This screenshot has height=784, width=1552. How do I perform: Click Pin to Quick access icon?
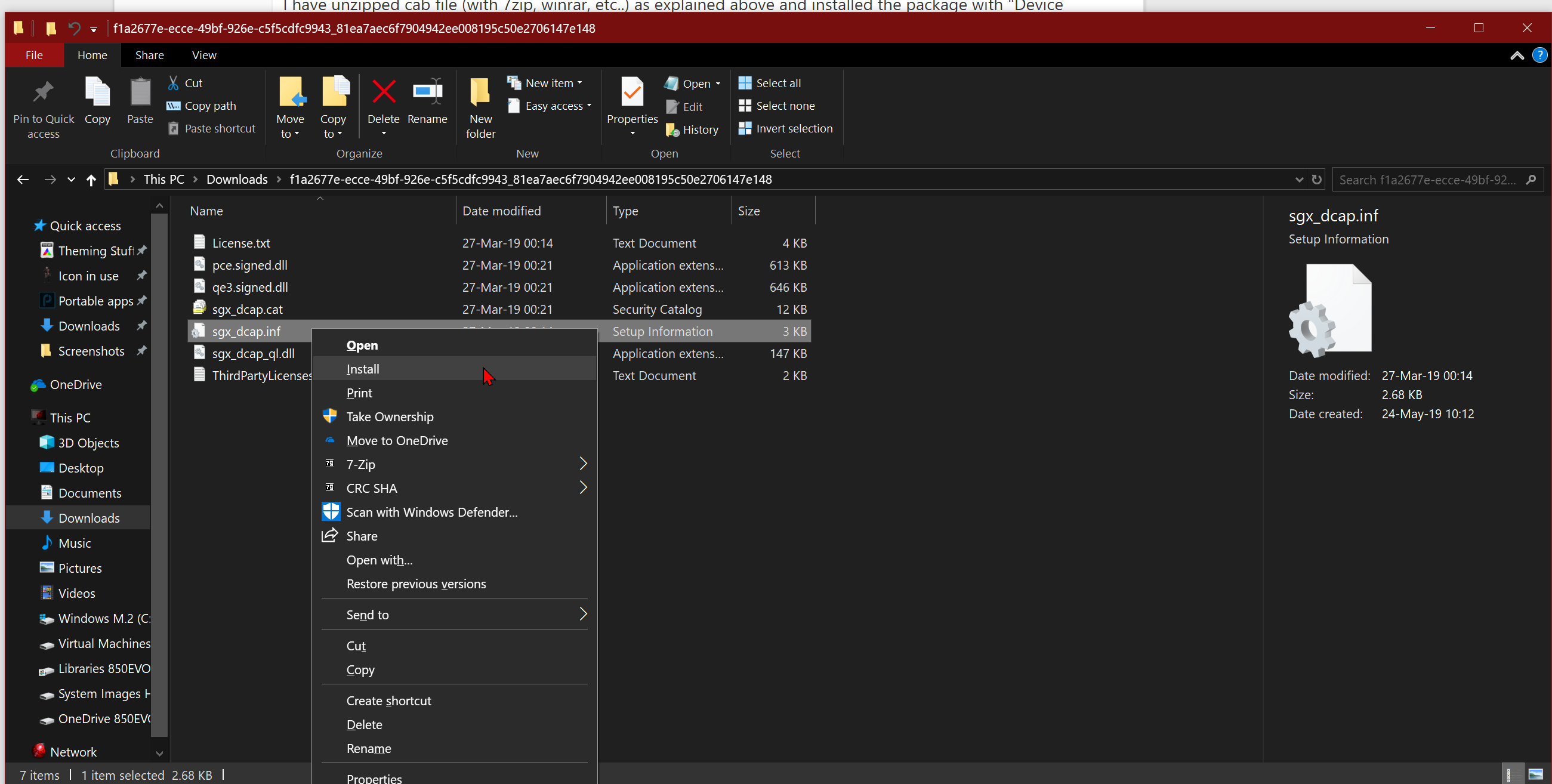point(44,92)
